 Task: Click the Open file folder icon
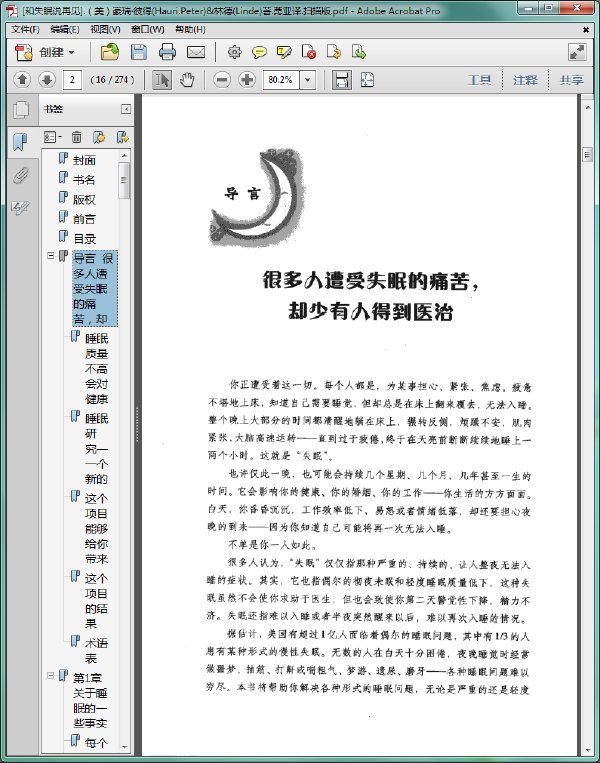pos(109,52)
